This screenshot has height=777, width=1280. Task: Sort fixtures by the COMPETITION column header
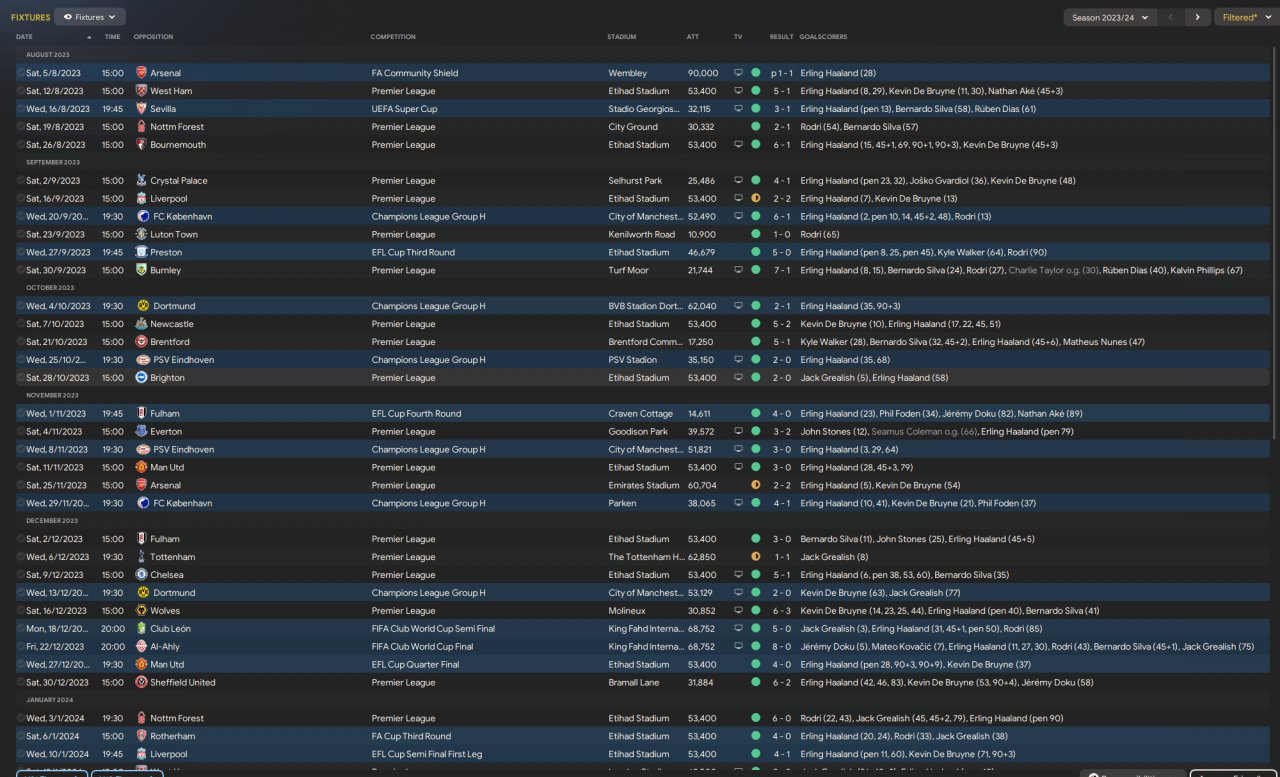pos(393,37)
